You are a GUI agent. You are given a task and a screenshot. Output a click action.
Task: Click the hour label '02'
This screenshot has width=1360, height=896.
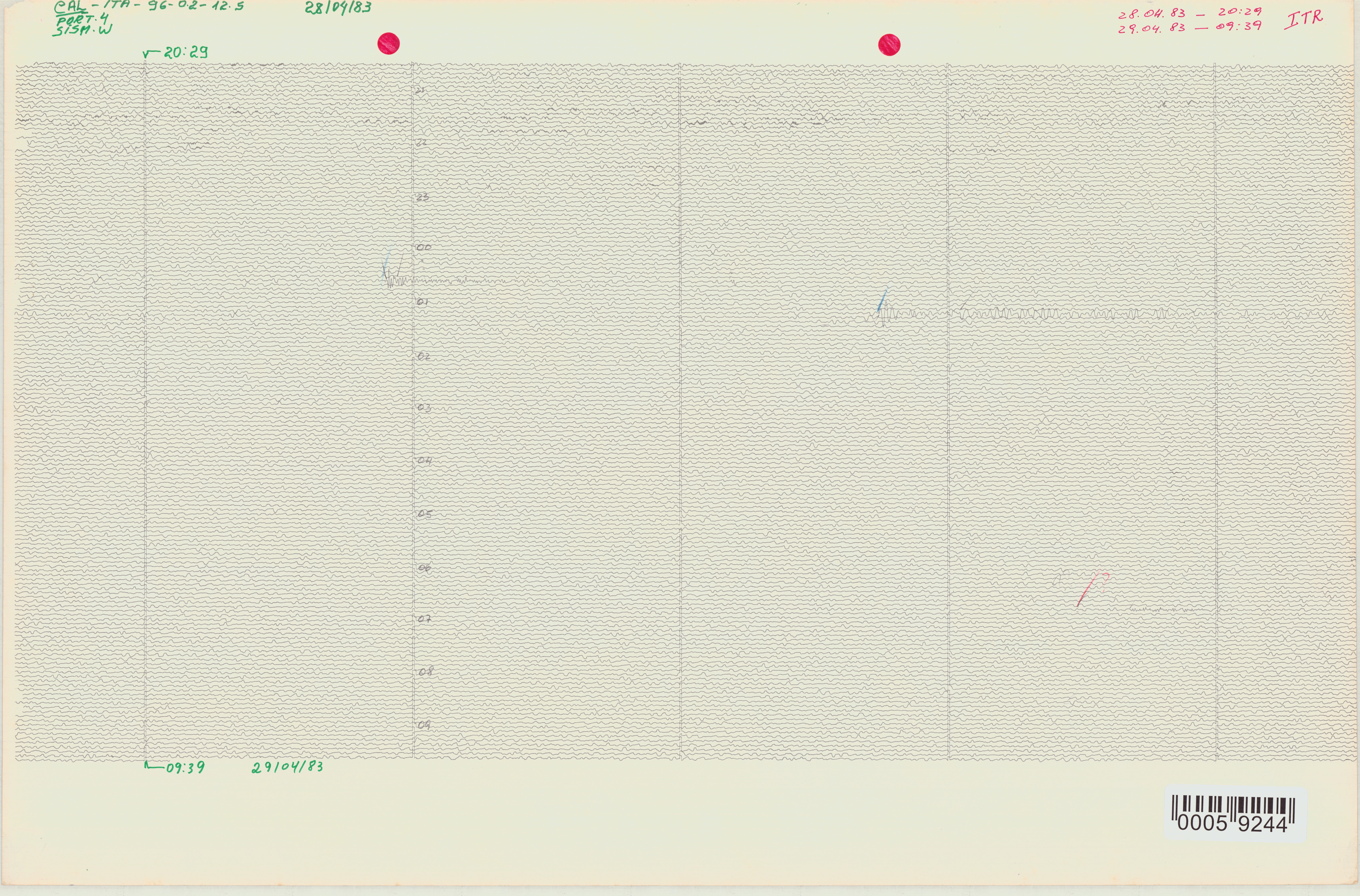tap(423, 356)
